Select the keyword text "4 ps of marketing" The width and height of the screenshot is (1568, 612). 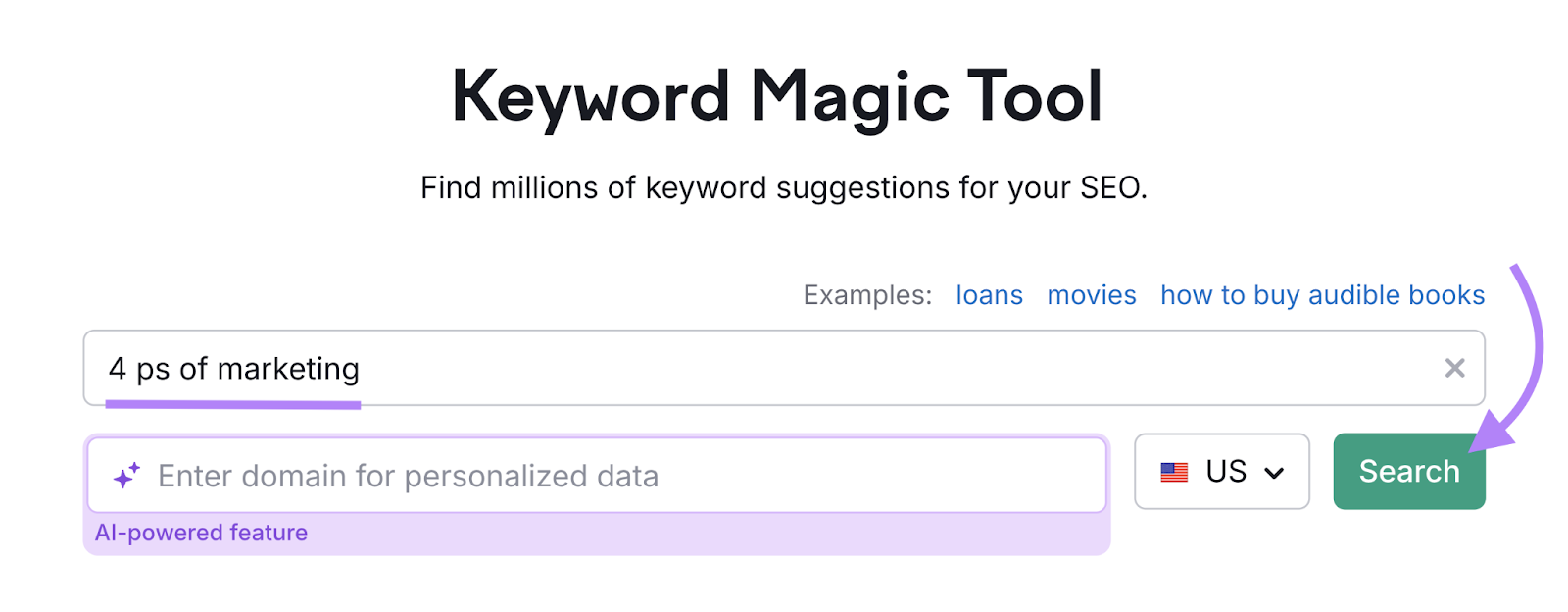click(x=233, y=369)
